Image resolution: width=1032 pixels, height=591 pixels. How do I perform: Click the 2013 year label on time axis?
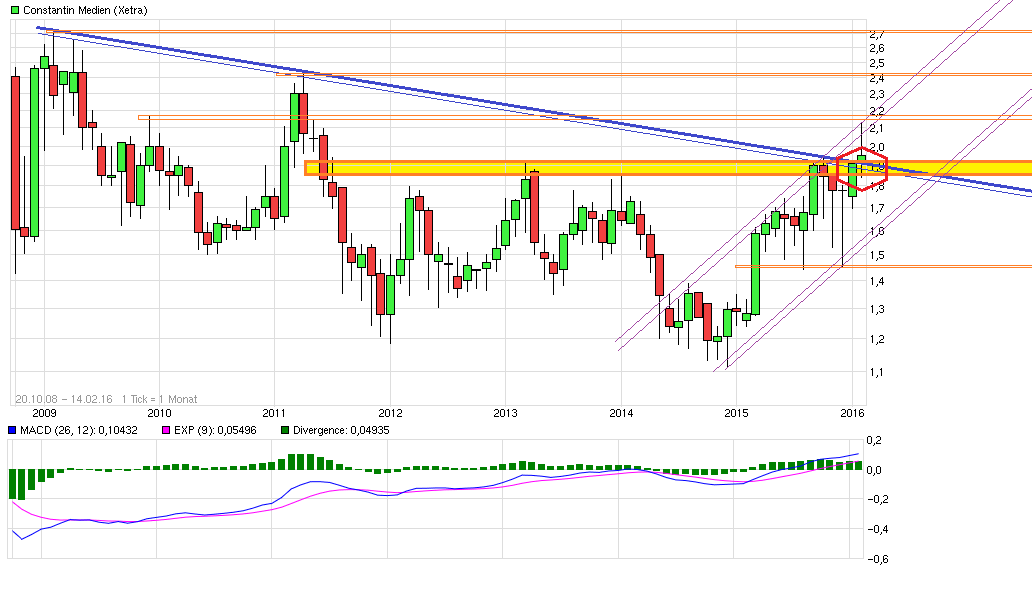coord(505,413)
